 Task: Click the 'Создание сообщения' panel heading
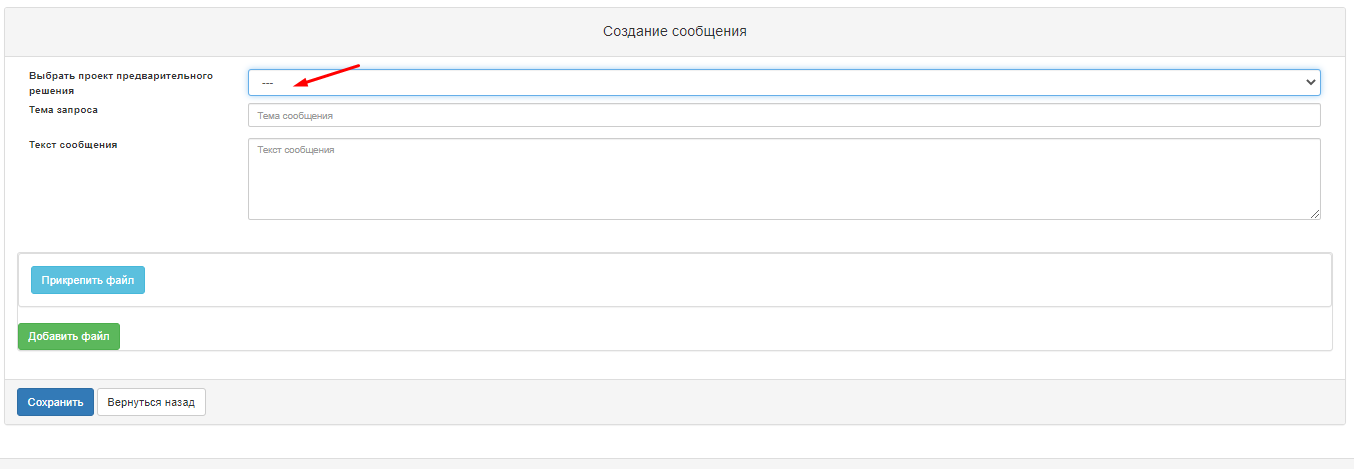675,31
